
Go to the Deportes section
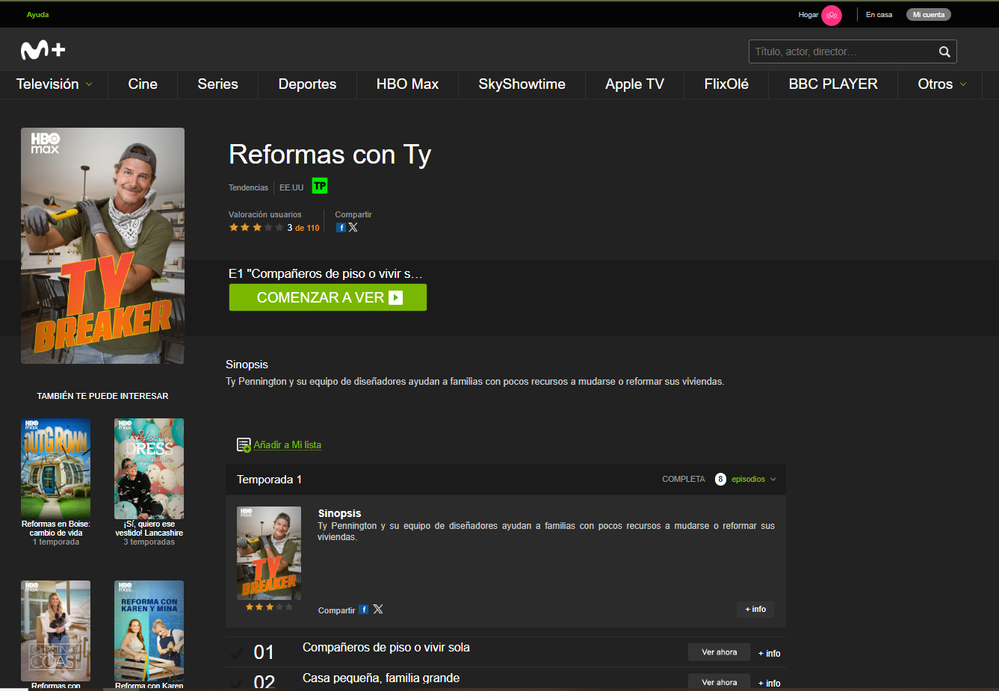point(307,84)
